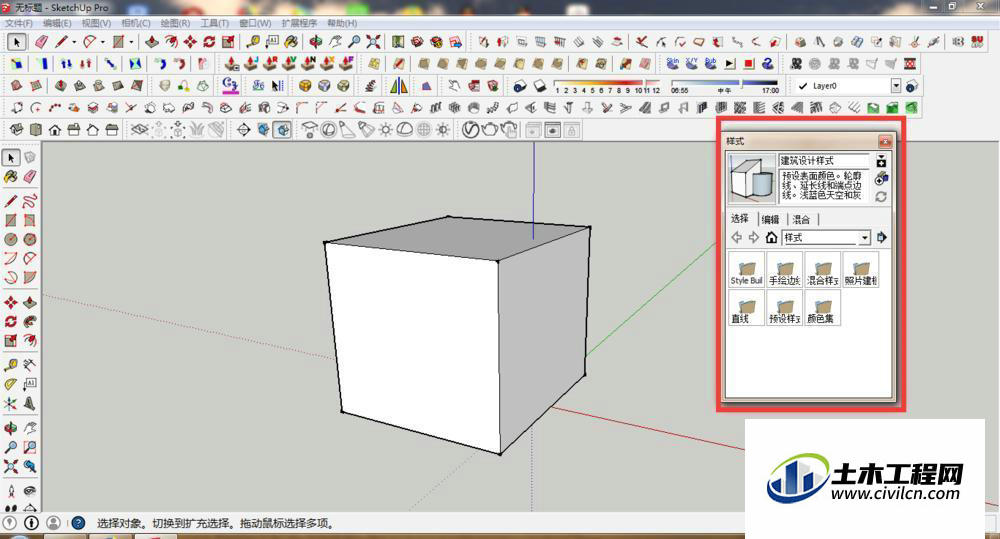1000x539 pixels.
Task: Activate the Pan hand tool in top toolbar
Action: (335, 42)
